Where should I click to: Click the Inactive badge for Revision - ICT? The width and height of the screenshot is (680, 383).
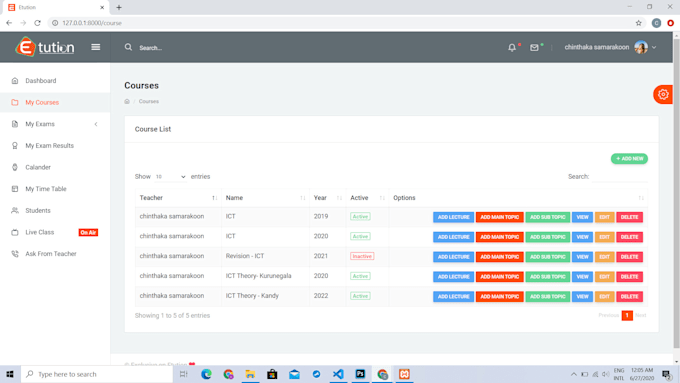[362, 256]
